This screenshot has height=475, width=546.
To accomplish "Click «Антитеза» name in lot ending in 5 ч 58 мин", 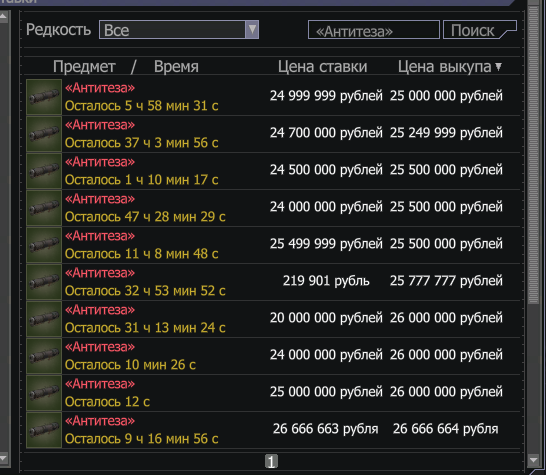I will (x=100, y=88).
